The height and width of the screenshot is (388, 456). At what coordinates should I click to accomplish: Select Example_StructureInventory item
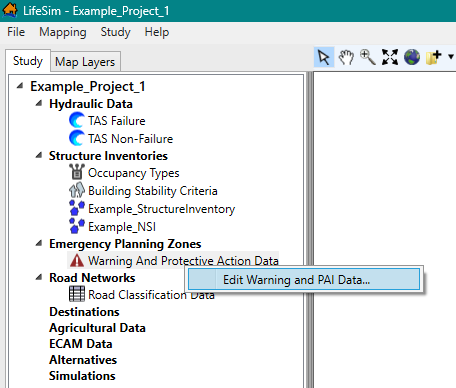(x=161, y=209)
